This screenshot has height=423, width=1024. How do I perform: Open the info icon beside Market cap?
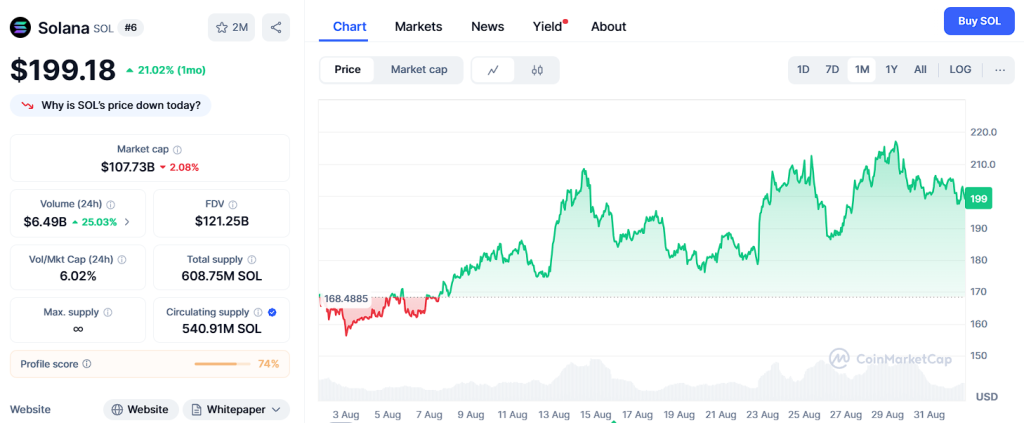tap(178, 149)
